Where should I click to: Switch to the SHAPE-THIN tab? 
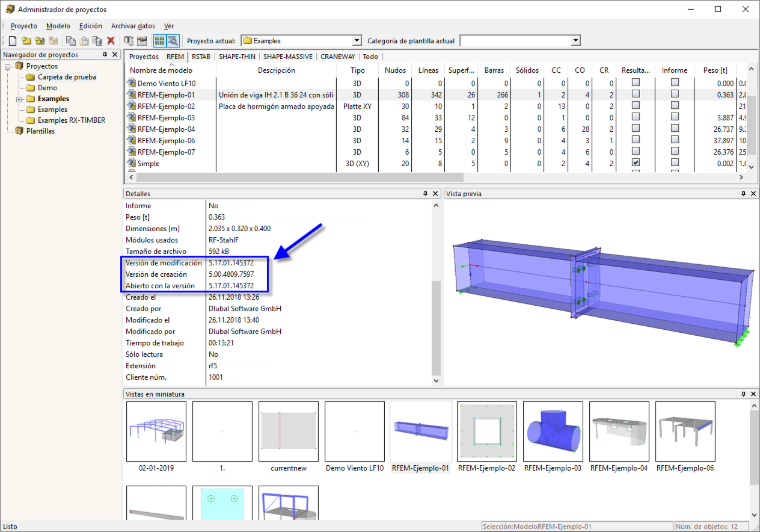237,57
